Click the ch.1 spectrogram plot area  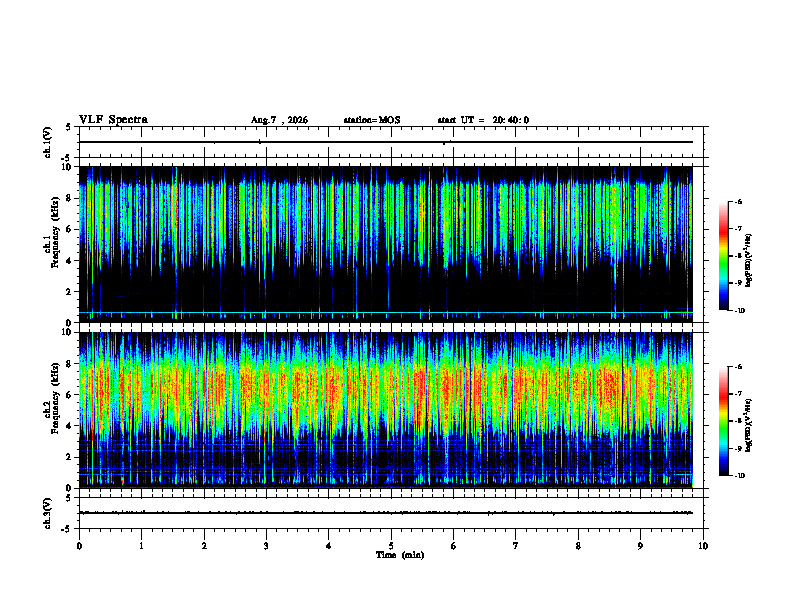click(386, 244)
